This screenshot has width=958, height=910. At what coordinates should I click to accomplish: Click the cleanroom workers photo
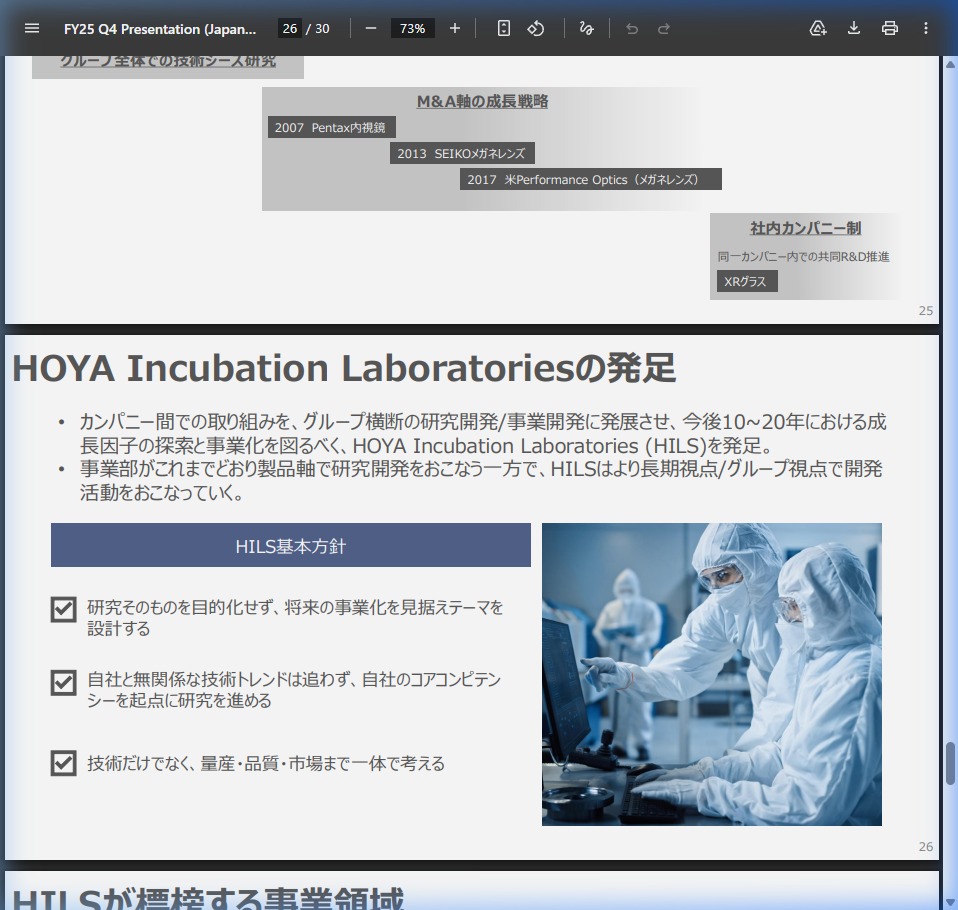712,674
